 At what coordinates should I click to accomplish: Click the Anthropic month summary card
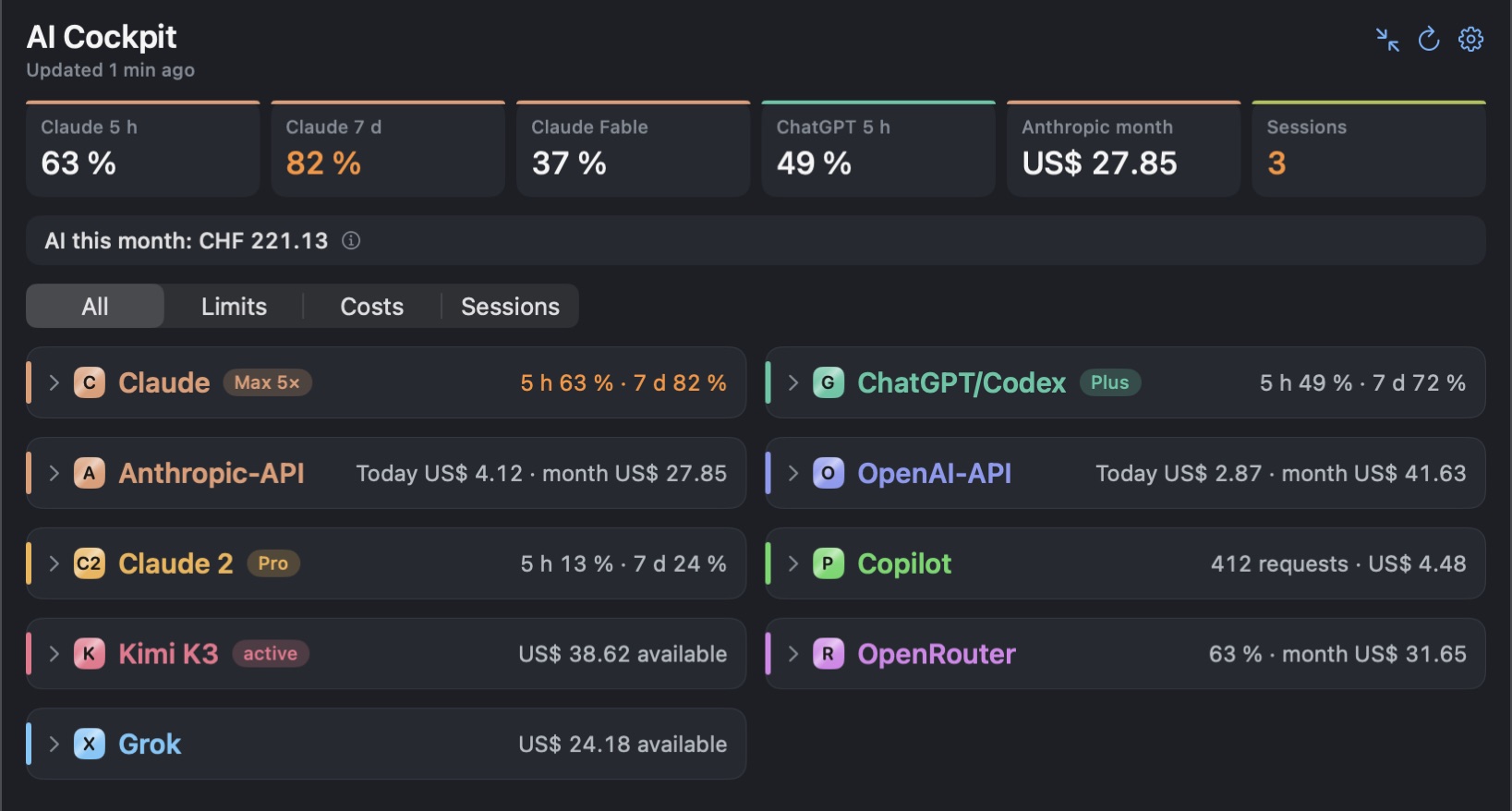point(1123,149)
